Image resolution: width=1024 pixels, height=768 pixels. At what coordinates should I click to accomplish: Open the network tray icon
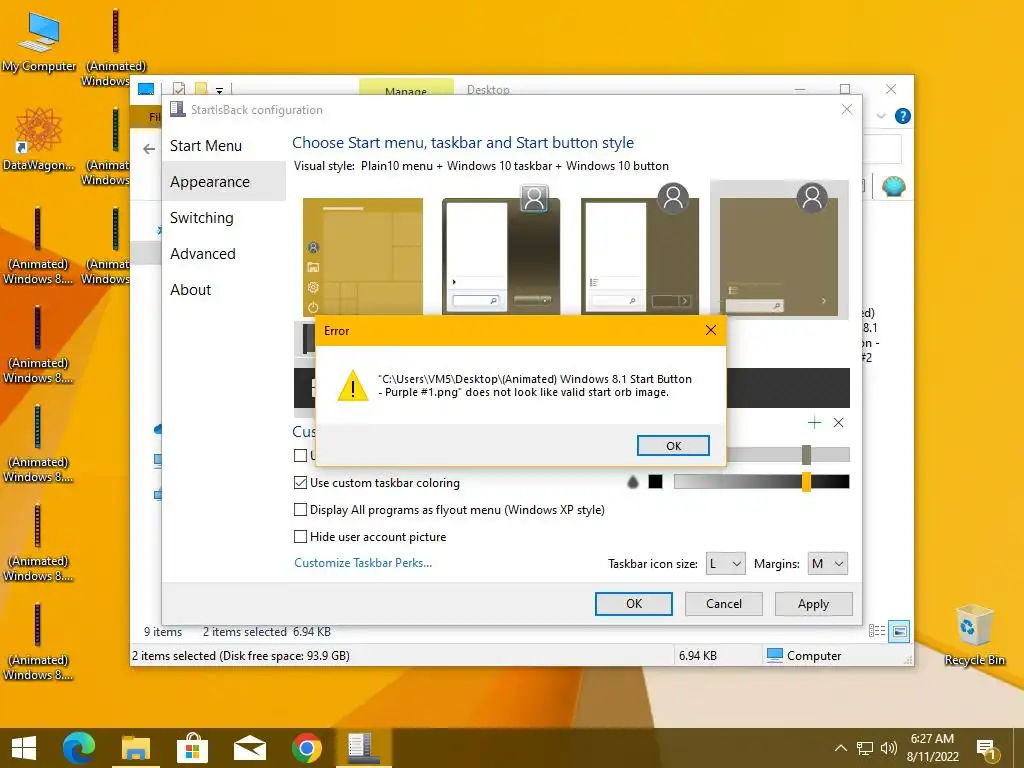[865, 748]
